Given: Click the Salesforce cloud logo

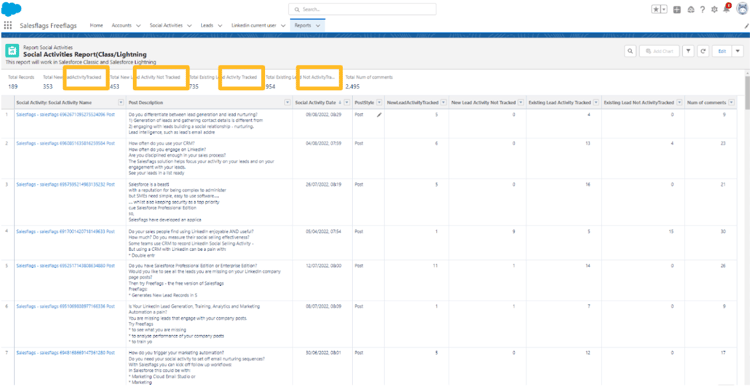Looking at the screenshot, I should (11, 9).
